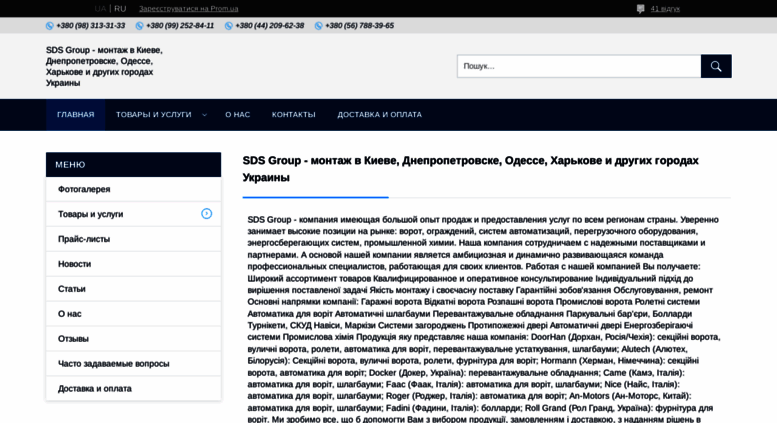The height and width of the screenshot is (423, 777).
Task: Expand sidebar Товары и услуги circle arrow
Action: pos(207,213)
